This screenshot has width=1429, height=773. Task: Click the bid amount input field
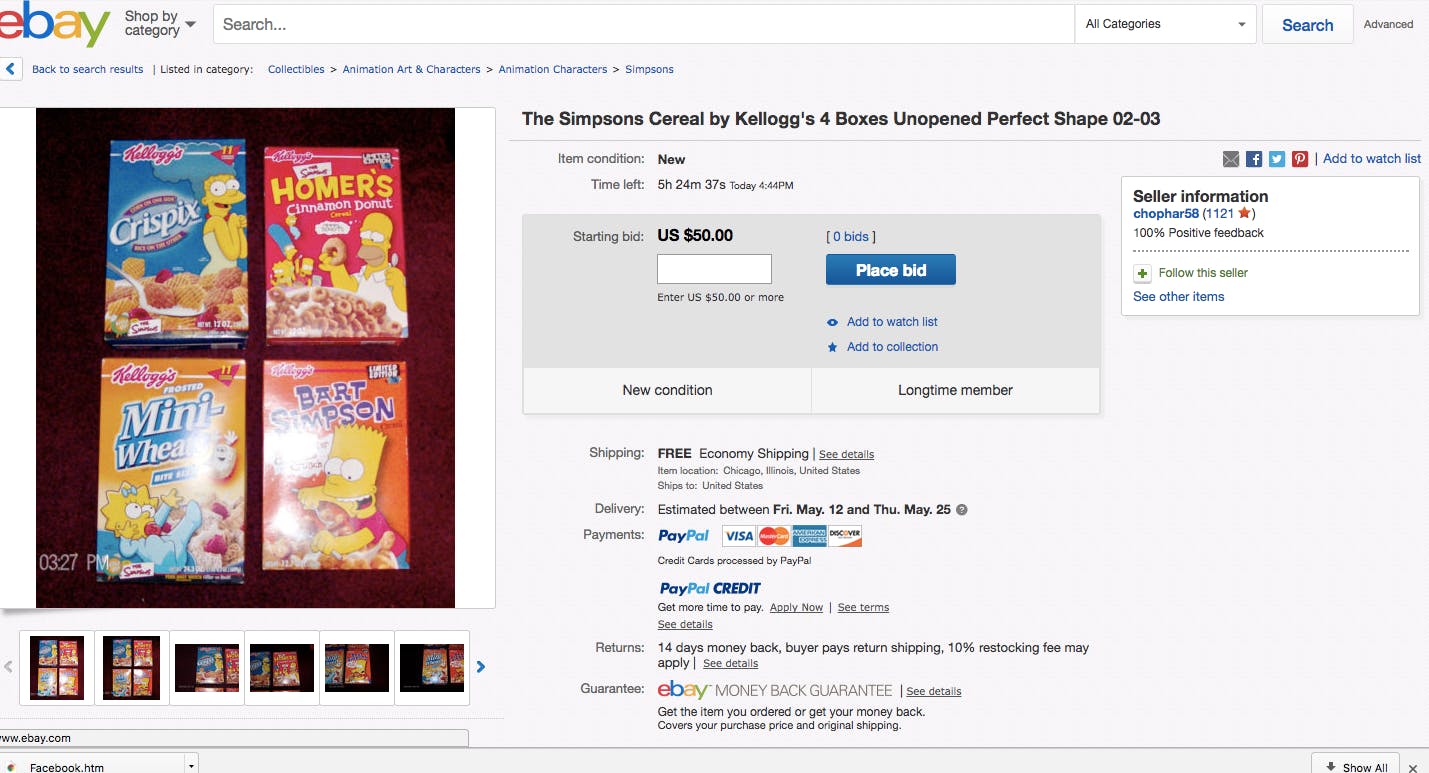[x=714, y=269]
